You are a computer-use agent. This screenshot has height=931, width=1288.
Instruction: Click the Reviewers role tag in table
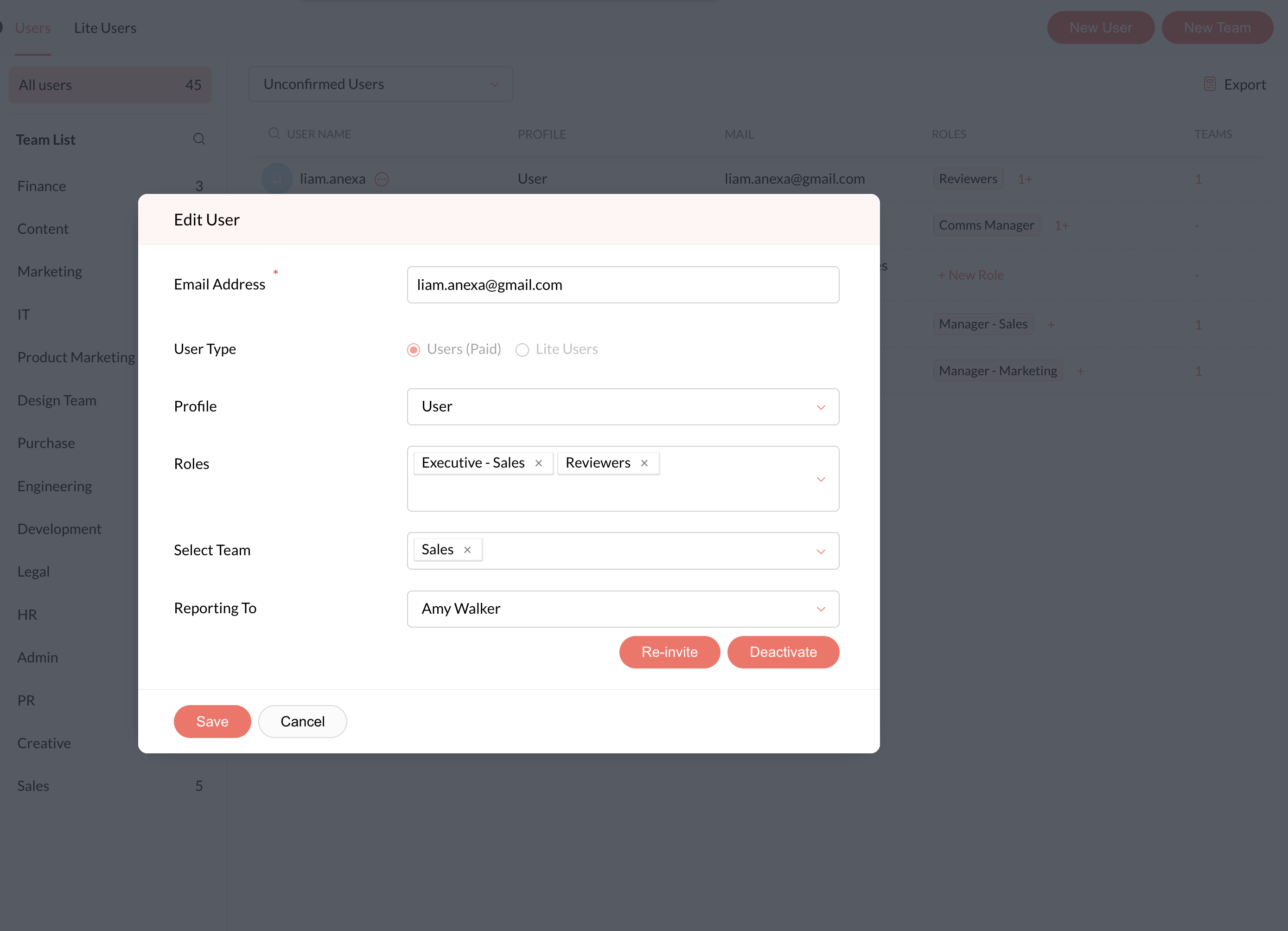pos(968,179)
